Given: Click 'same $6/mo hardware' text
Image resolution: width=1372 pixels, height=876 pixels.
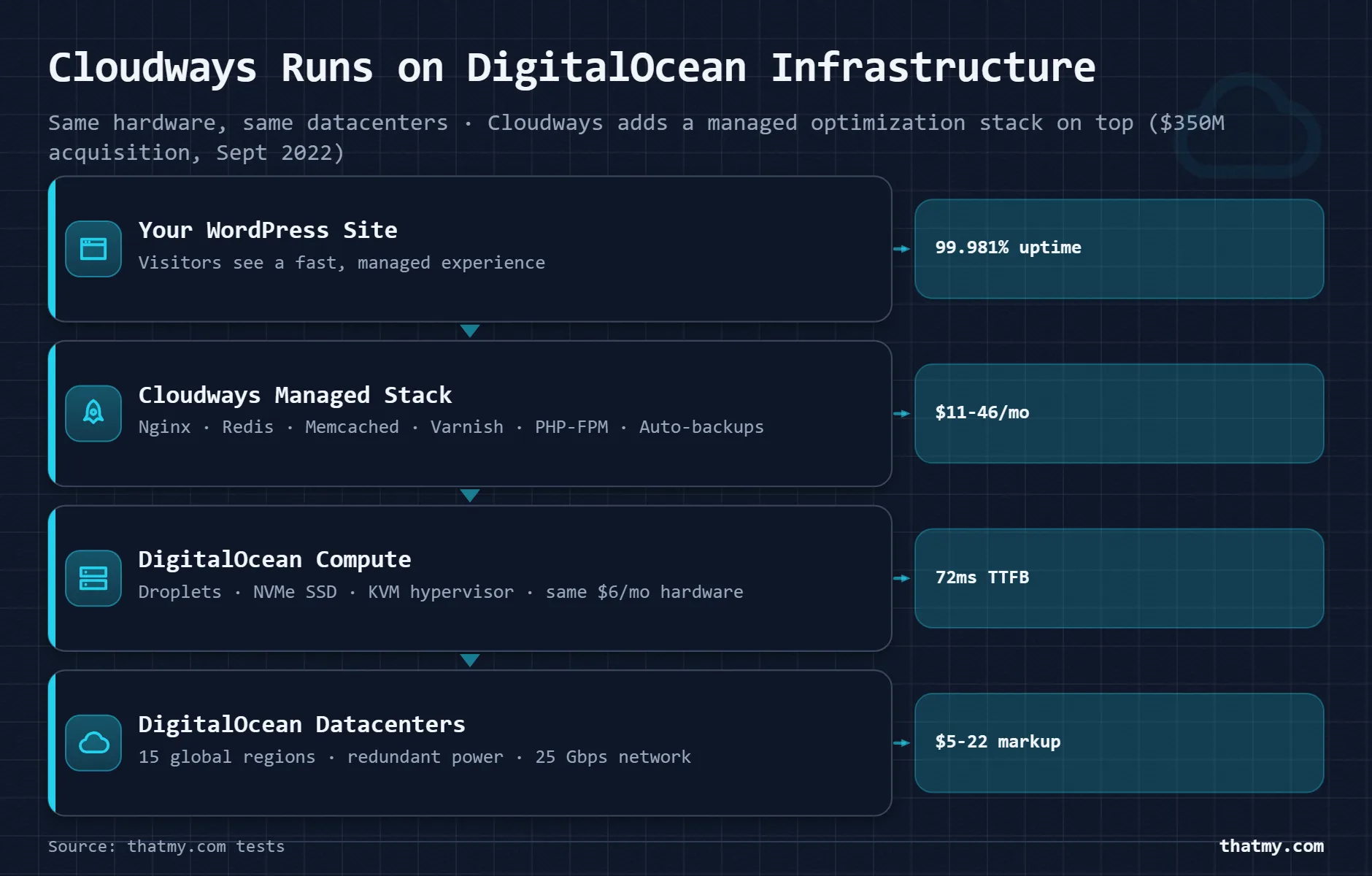Looking at the screenshot, I should [x=644, y=592].
